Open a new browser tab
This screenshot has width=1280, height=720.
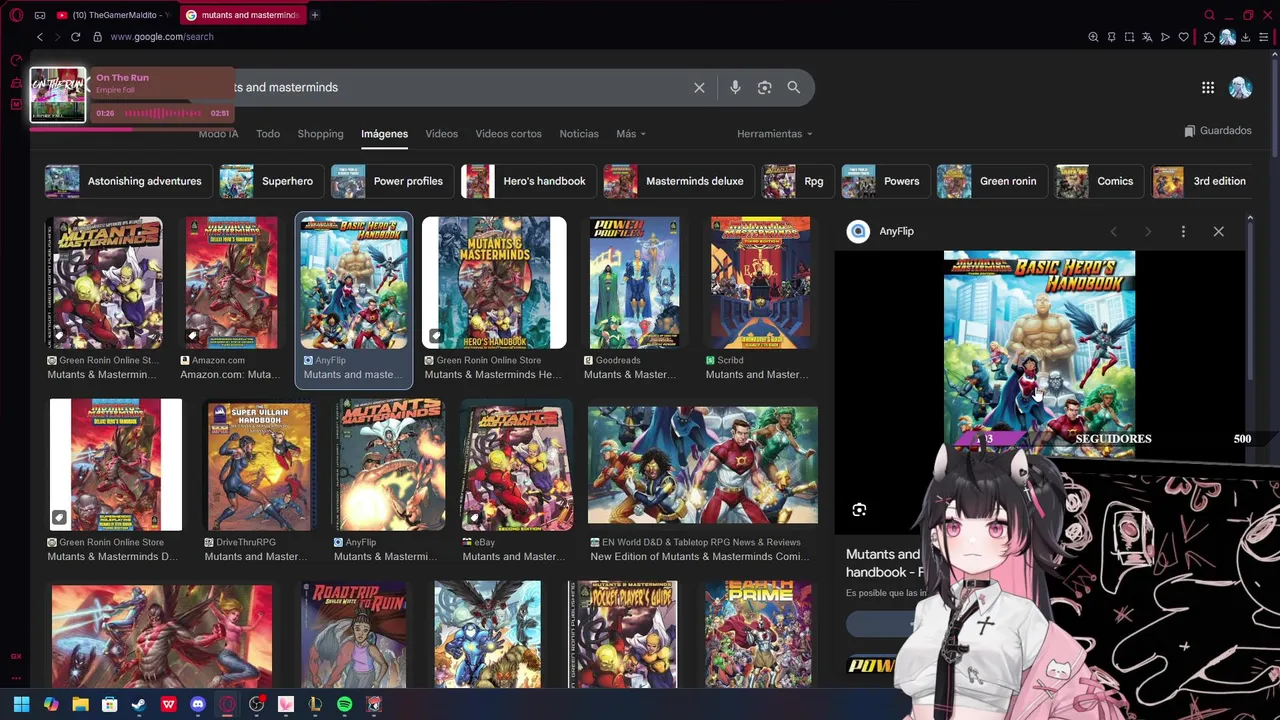pos(314,15)
